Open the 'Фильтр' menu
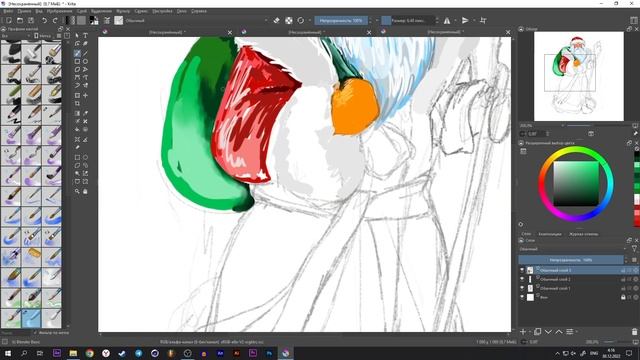The width and height of the screenshot is (640, 360). [x=123, y=11]
